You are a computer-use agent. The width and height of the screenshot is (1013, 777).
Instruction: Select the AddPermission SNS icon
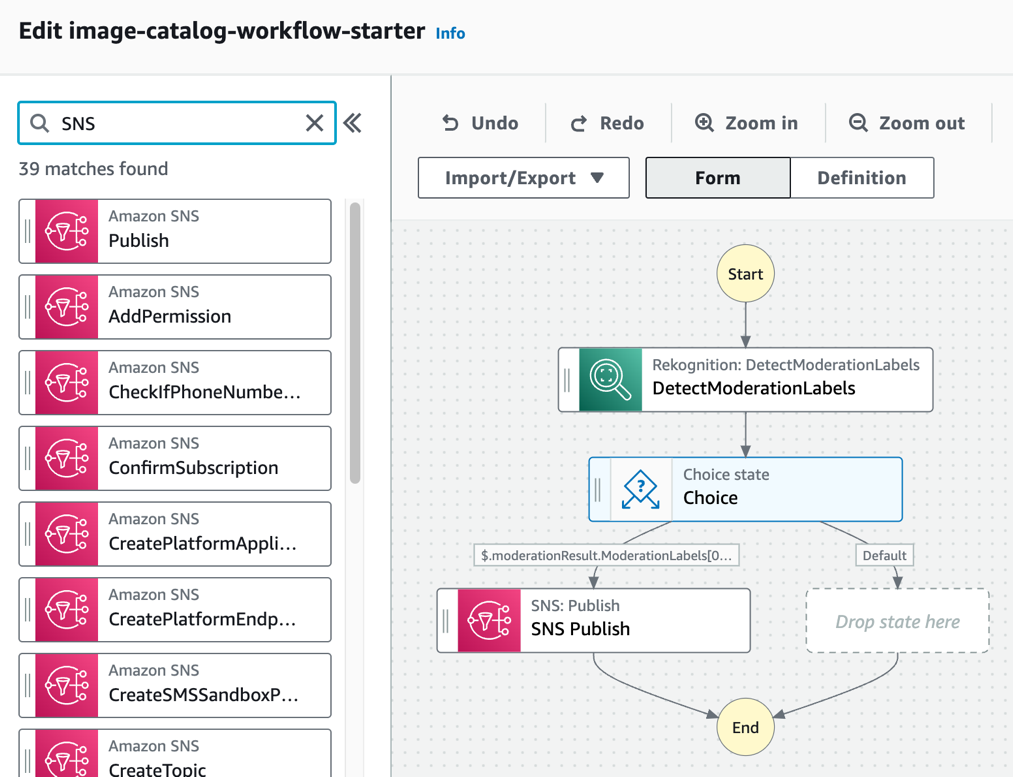(x=67, y=307)
